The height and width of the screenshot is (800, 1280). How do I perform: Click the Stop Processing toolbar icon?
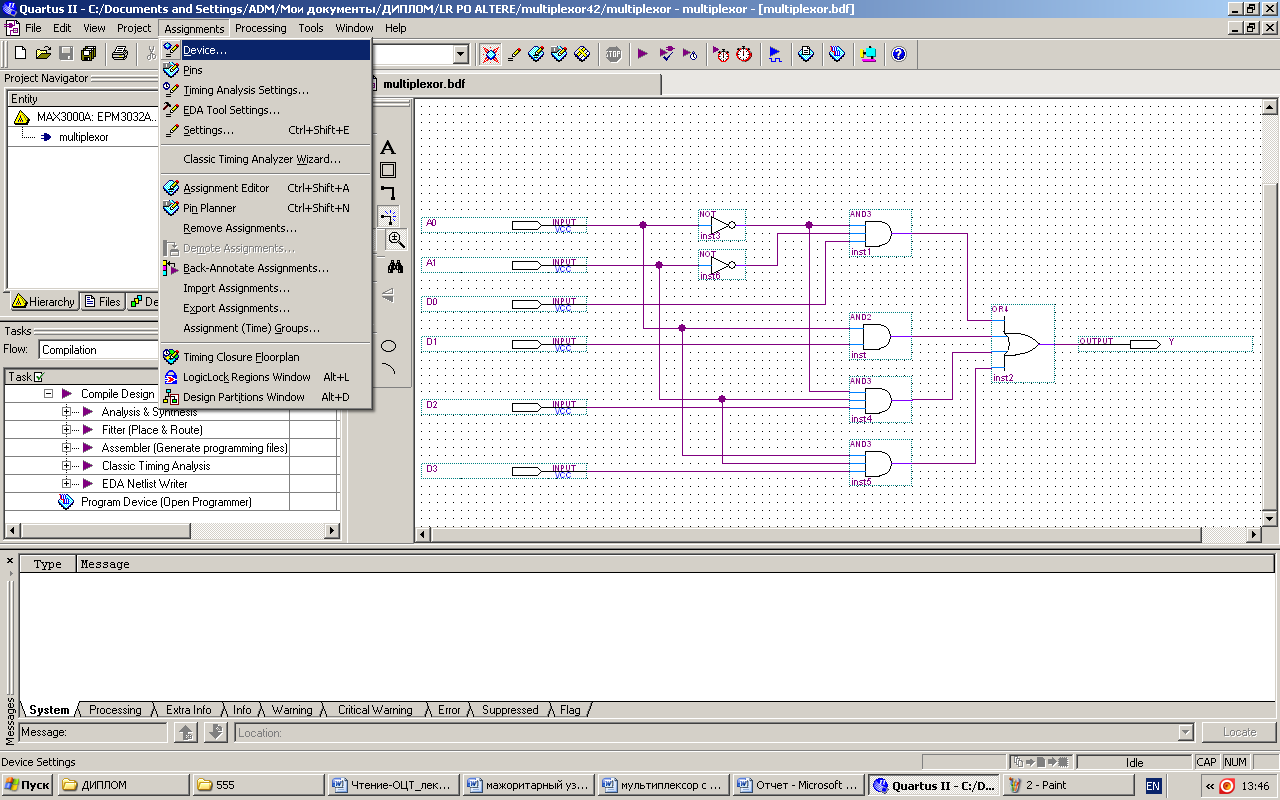coord(613,54)
